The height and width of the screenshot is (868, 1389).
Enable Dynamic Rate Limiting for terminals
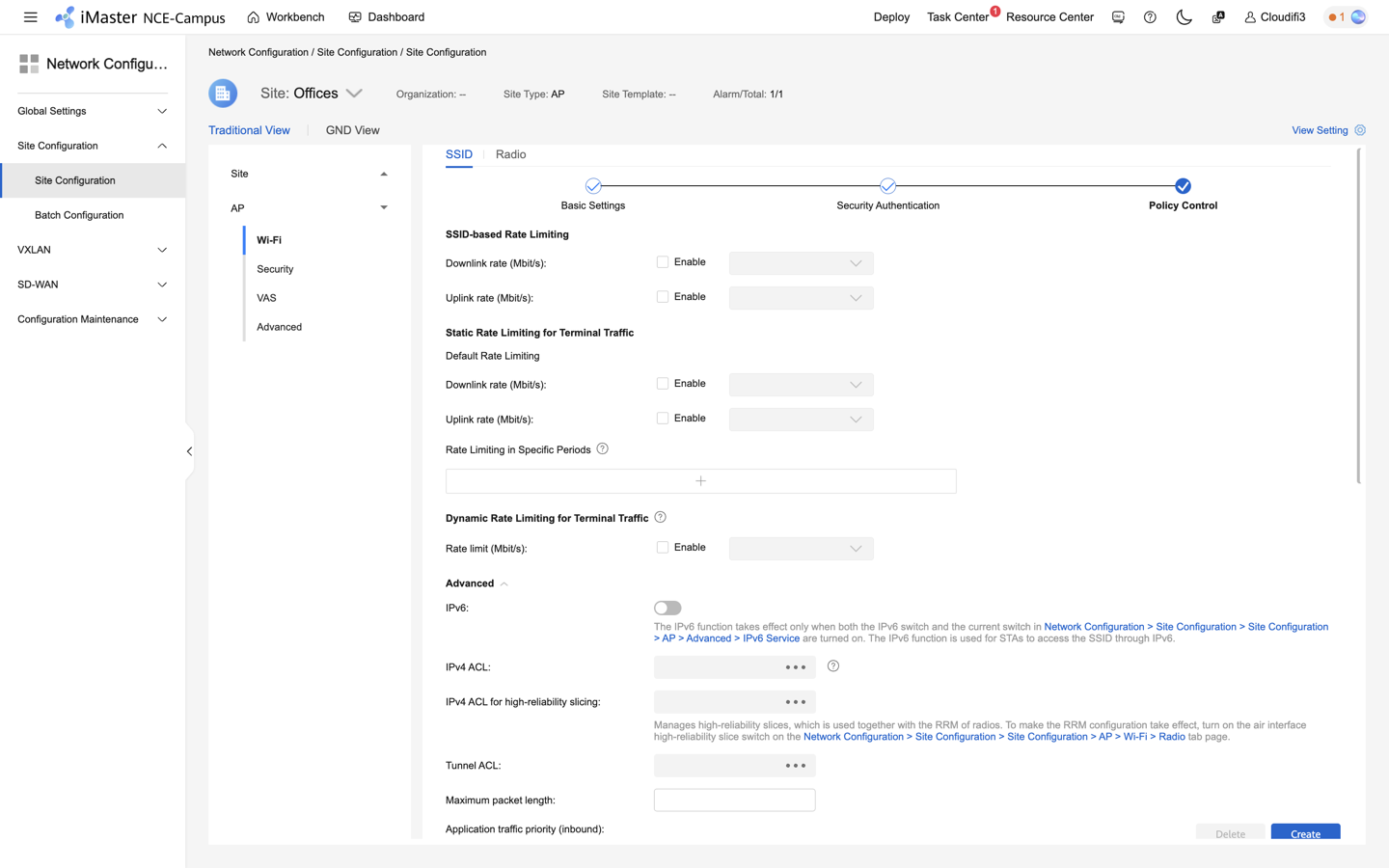[663, 547]
